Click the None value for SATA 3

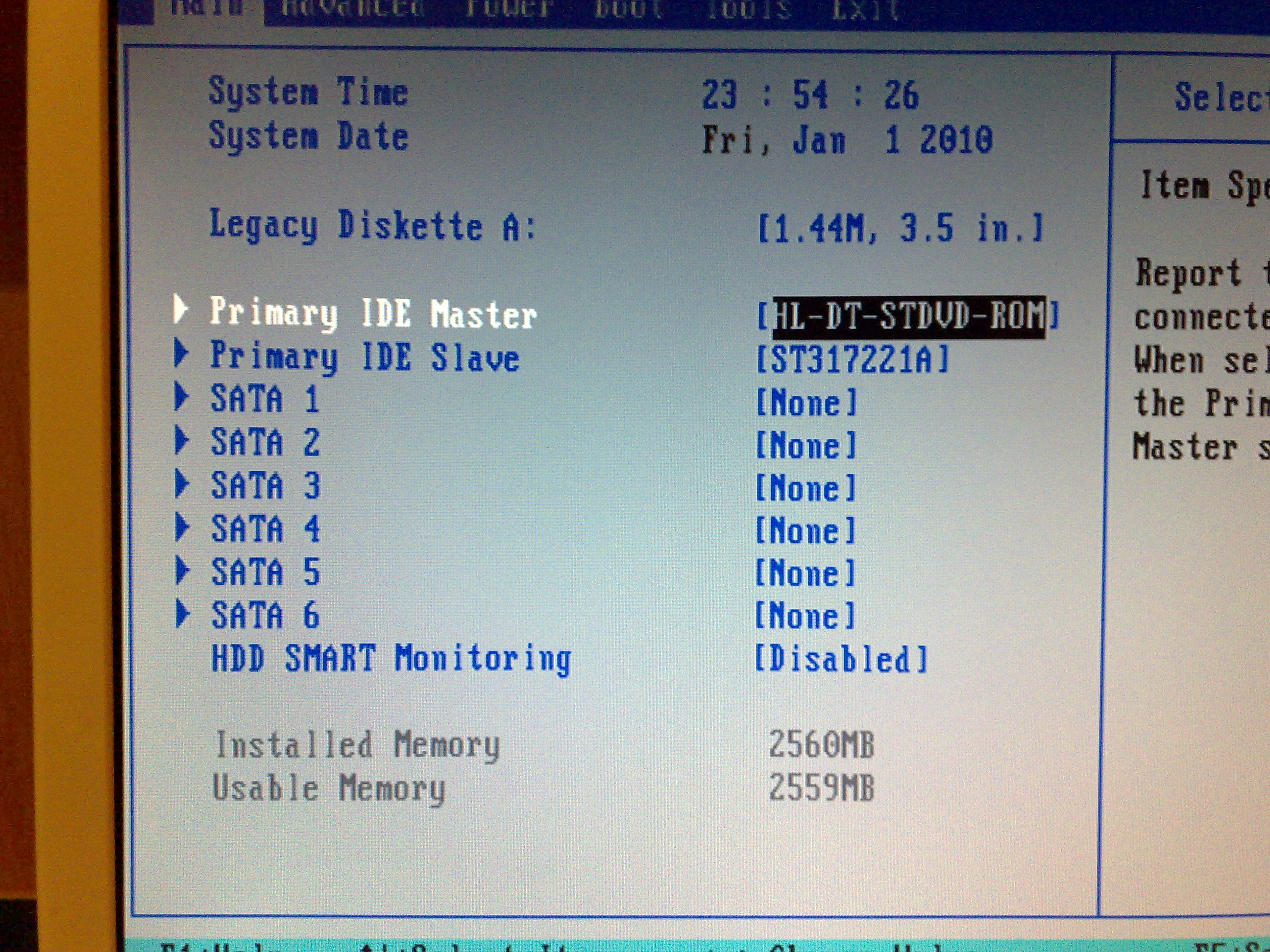point(806,488)
